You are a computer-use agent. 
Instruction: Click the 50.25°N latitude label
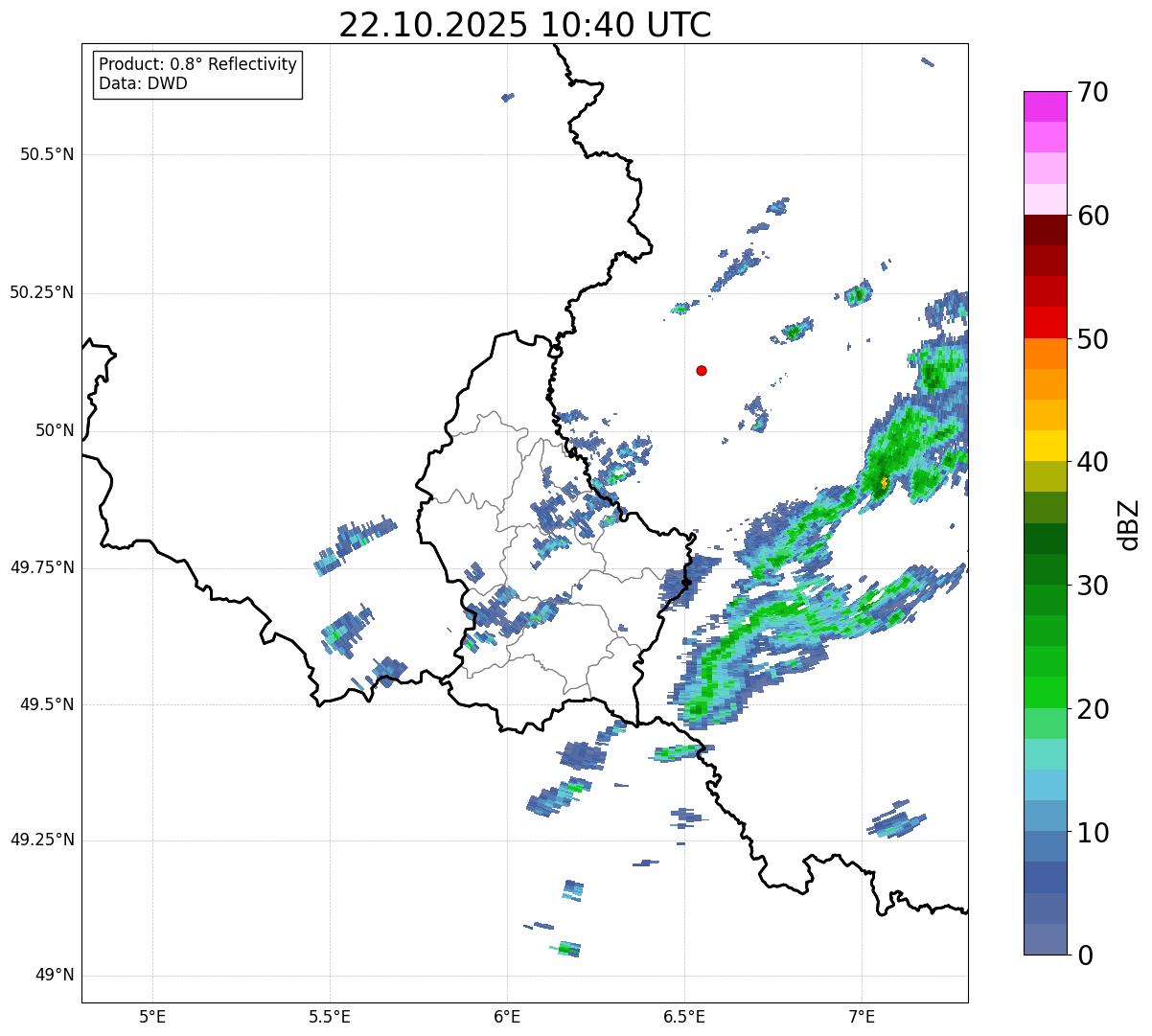coord(42,292)
